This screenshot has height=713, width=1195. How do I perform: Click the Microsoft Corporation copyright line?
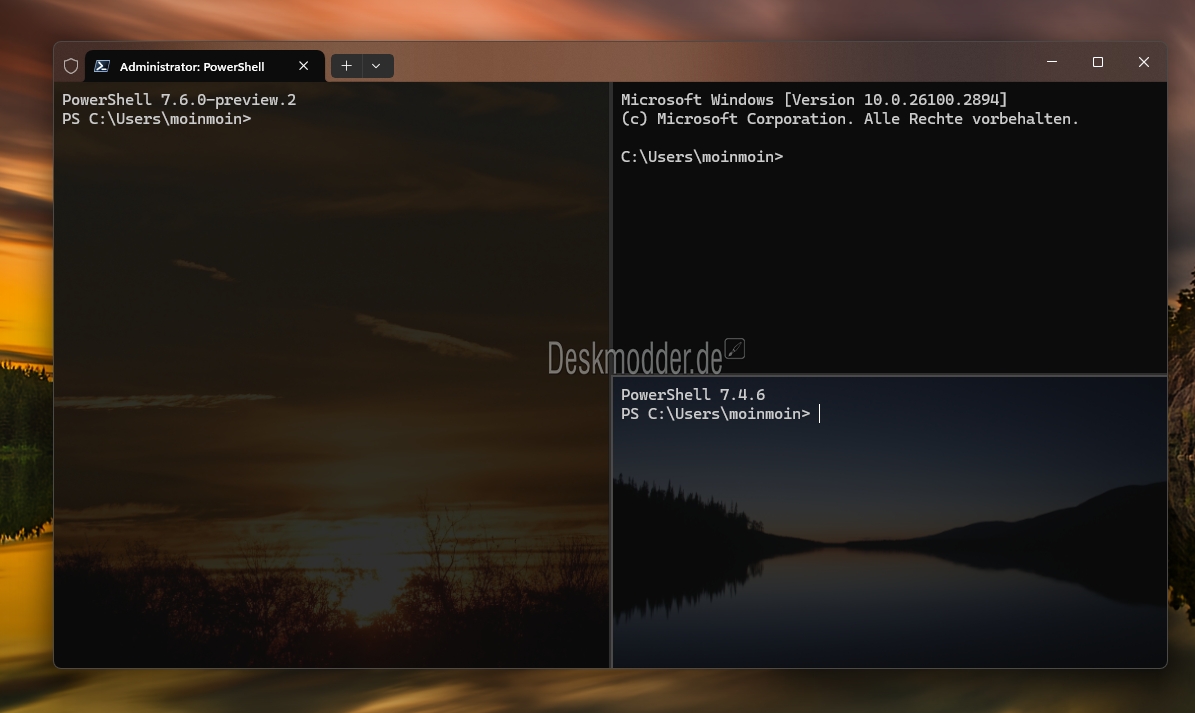coord(850,119)
